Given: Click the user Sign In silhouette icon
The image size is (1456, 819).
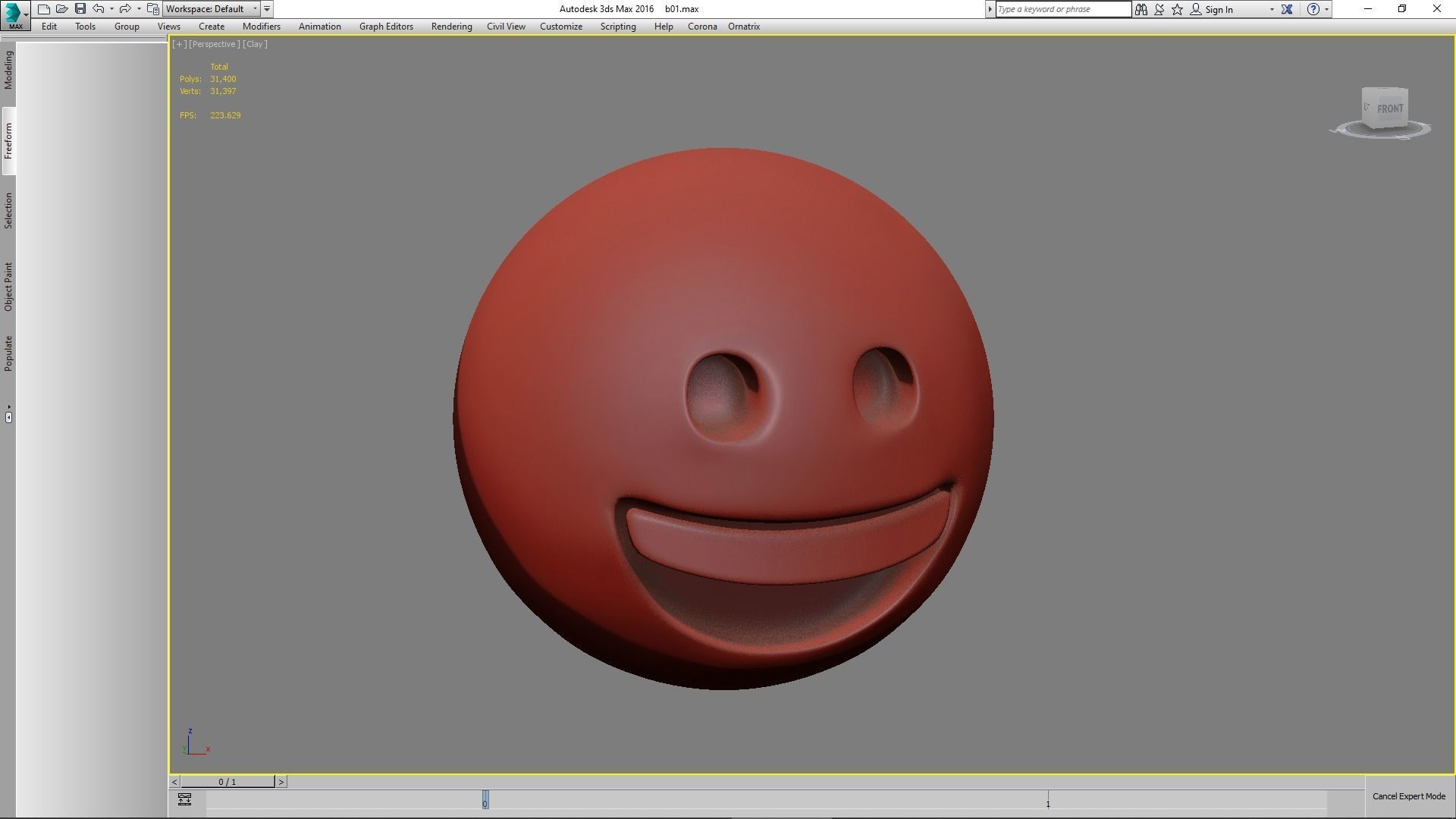Looking at the screenshot, I should pos(1196,9).
